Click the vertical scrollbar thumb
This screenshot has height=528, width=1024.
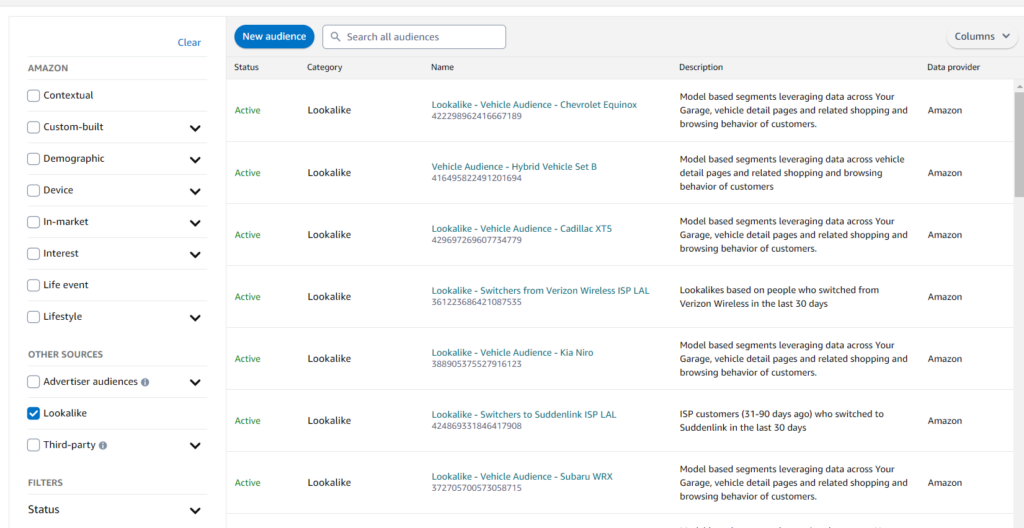coord(1019,144)
